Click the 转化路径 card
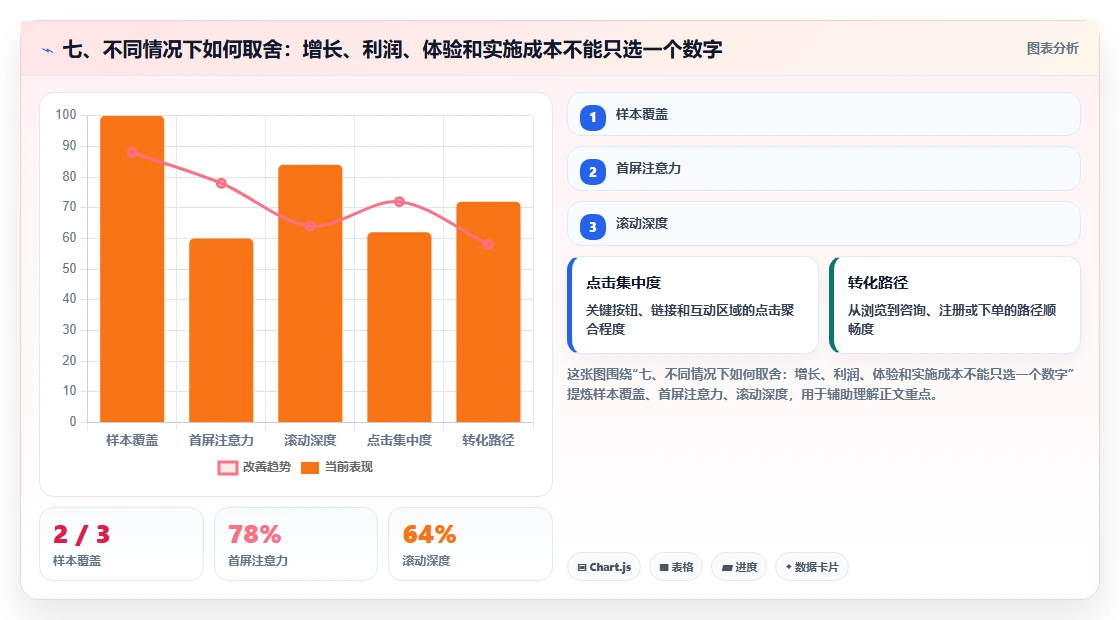The image size is (1120, 620). point(955,305)
